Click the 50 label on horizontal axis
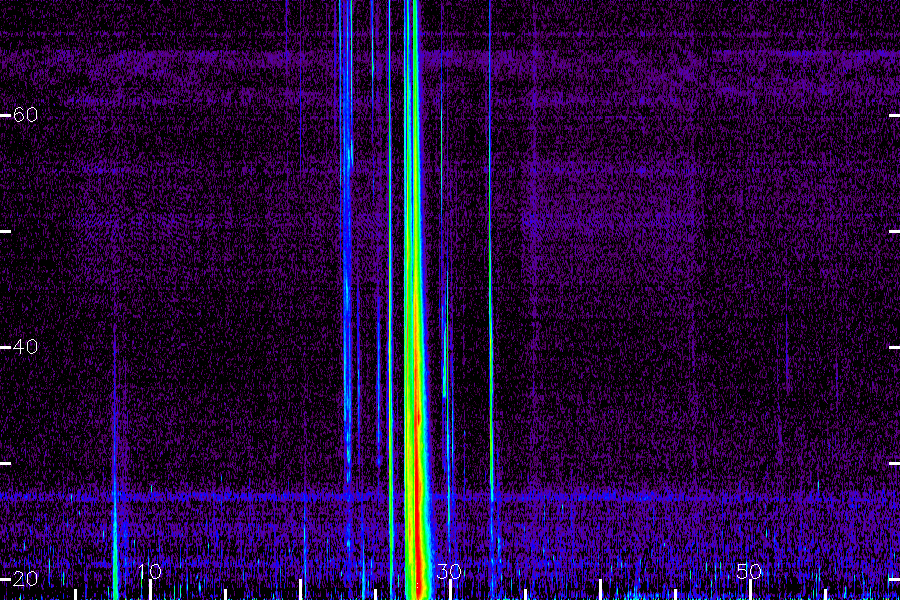This screenshot has height=600, width=900. point(749,571)
